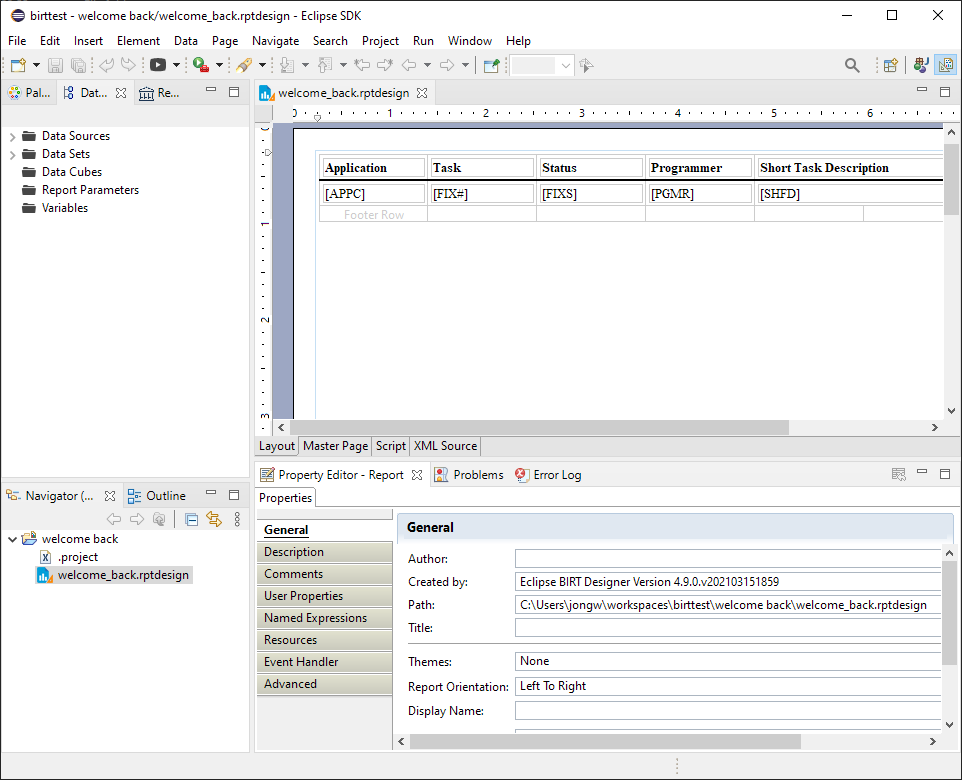Click Collapse All in Navigator toolbar
This screenshot has height=780, width=962.
(x=191, y=519)
